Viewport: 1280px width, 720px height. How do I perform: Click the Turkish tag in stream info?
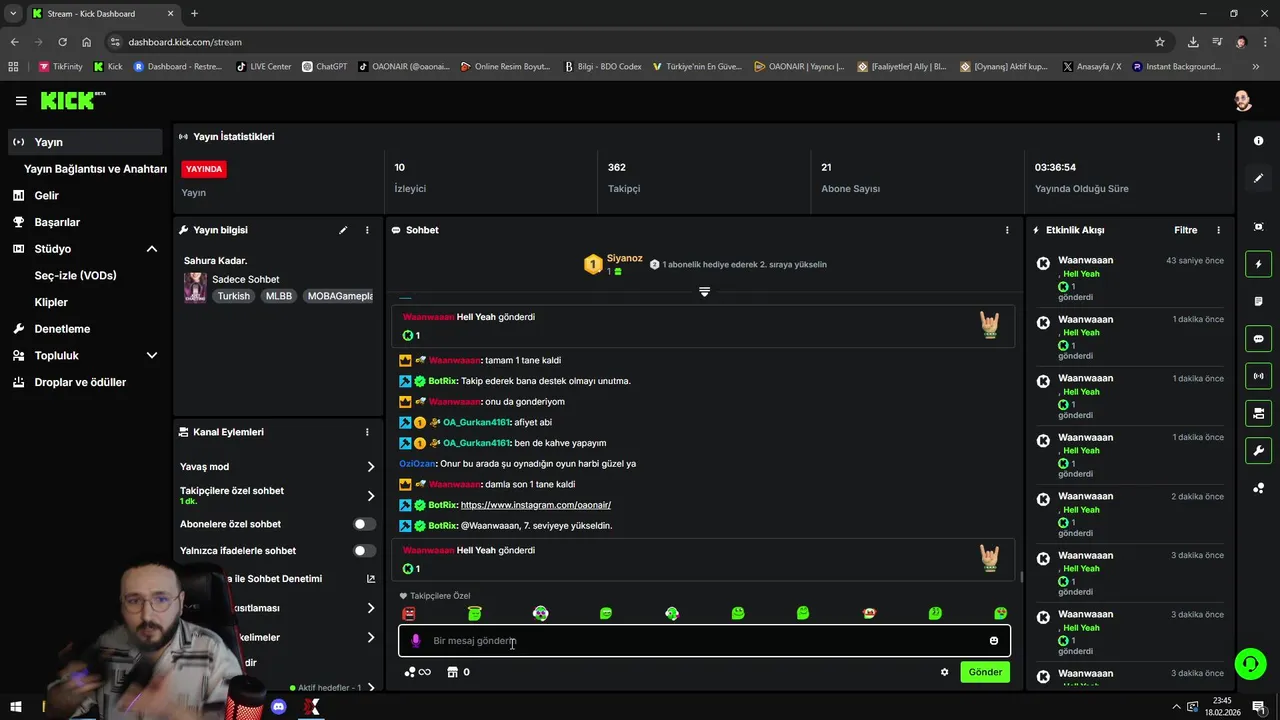233,296
